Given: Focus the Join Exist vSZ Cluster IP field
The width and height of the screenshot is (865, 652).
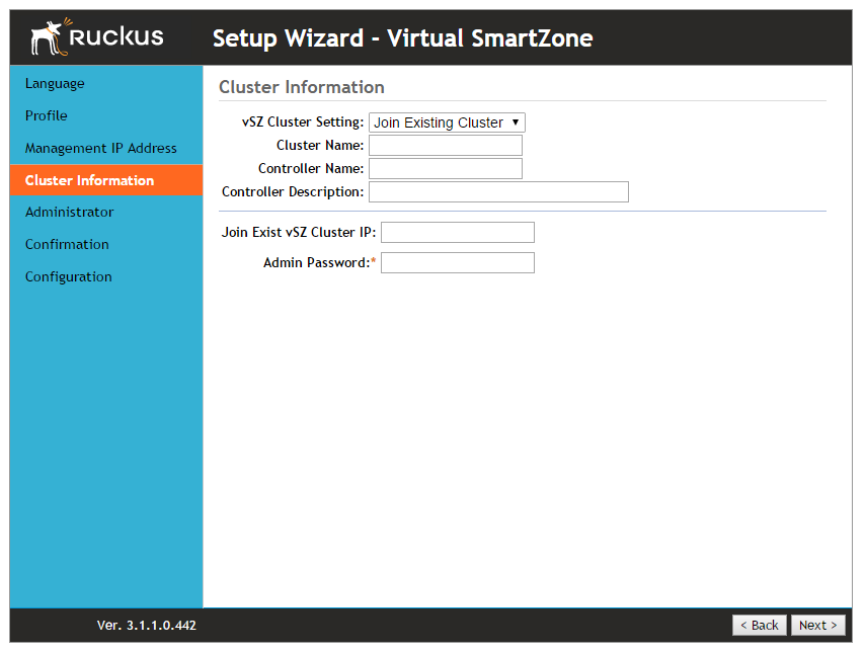Looking at the screenshot, I should click(458, 232).
